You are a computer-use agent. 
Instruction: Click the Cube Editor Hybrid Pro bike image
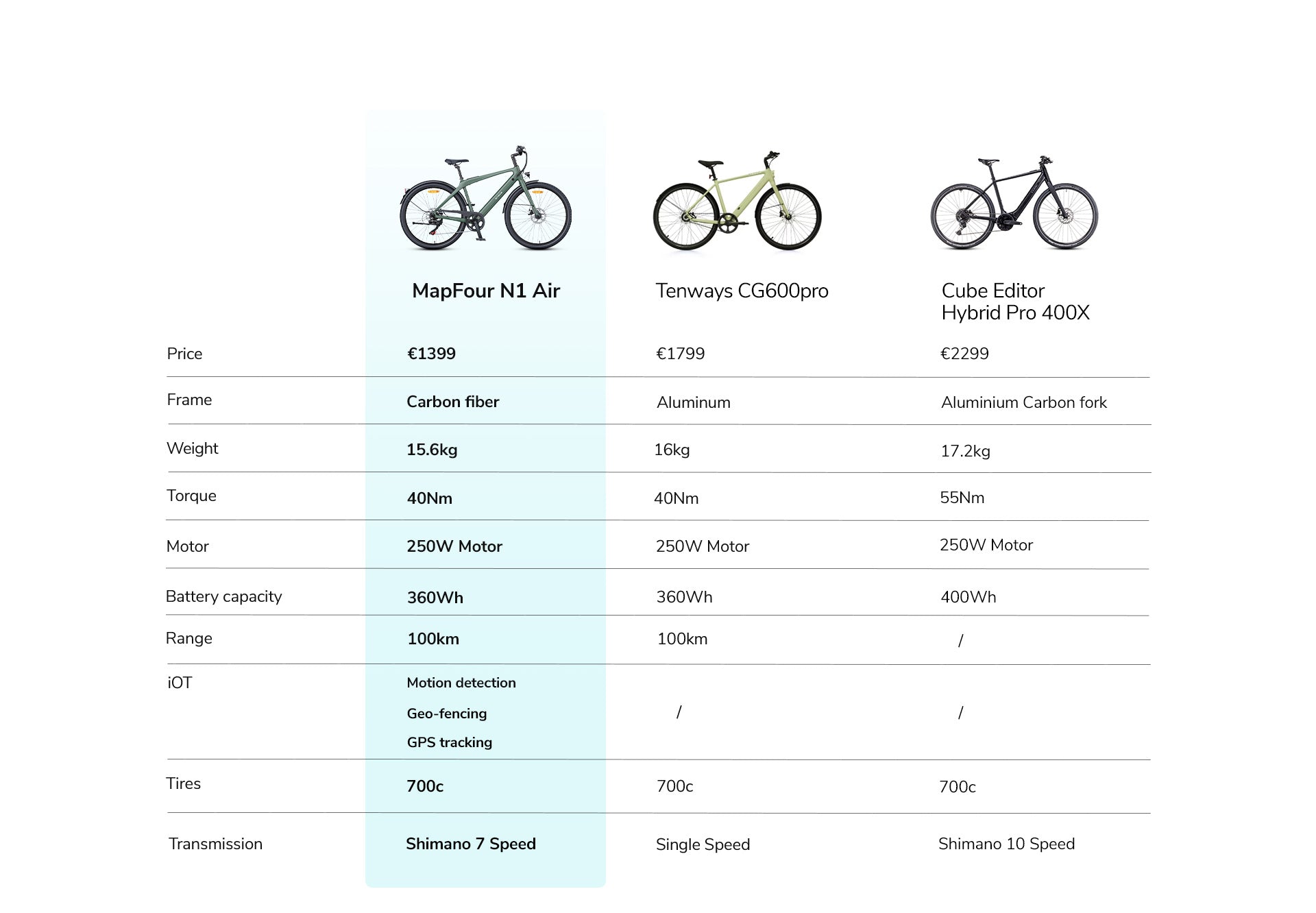(1014, 203)
